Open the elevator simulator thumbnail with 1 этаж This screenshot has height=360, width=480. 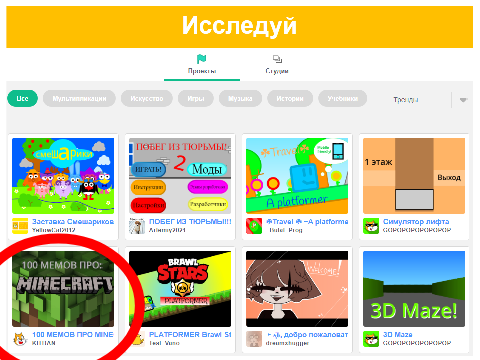coord(414,176)
